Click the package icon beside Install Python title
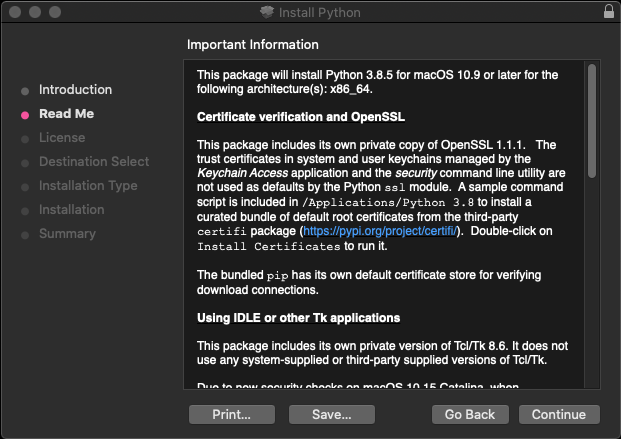The image size is (621, 439). (x=267, y=12)
